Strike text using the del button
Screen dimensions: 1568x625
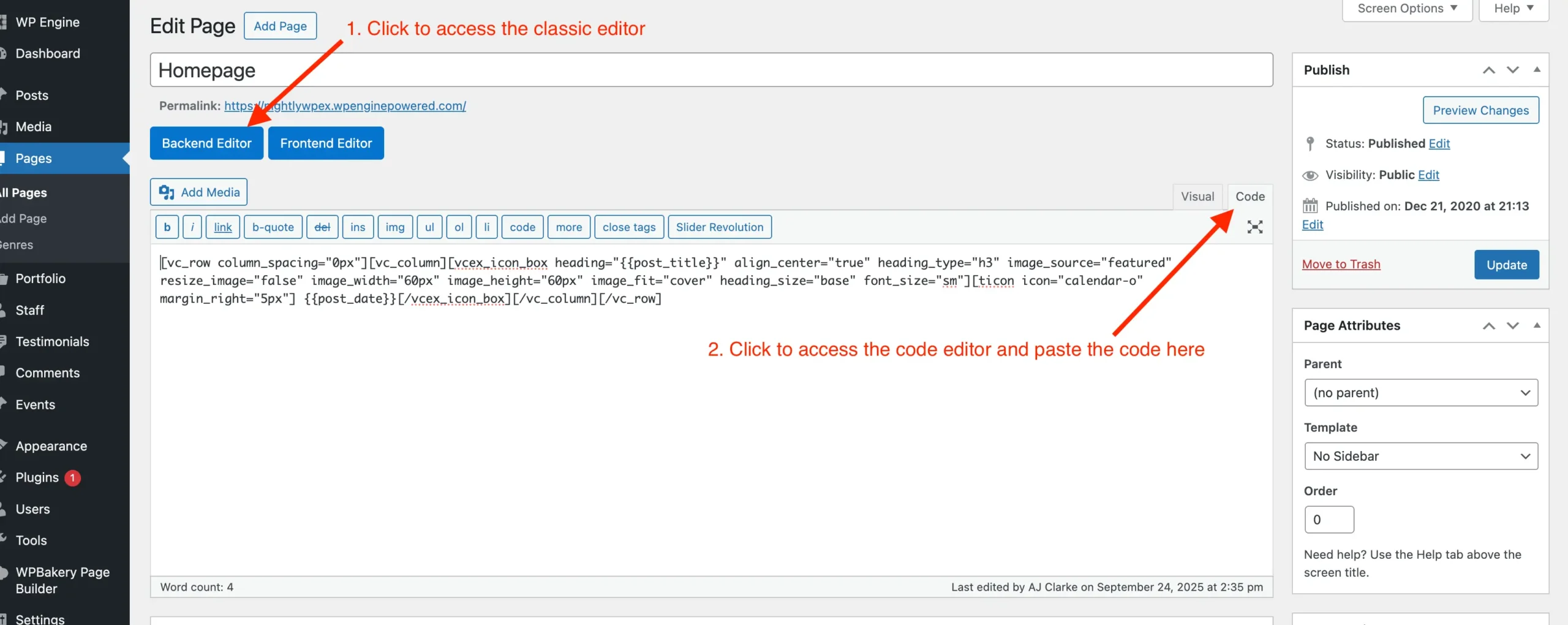pos(323,227)
